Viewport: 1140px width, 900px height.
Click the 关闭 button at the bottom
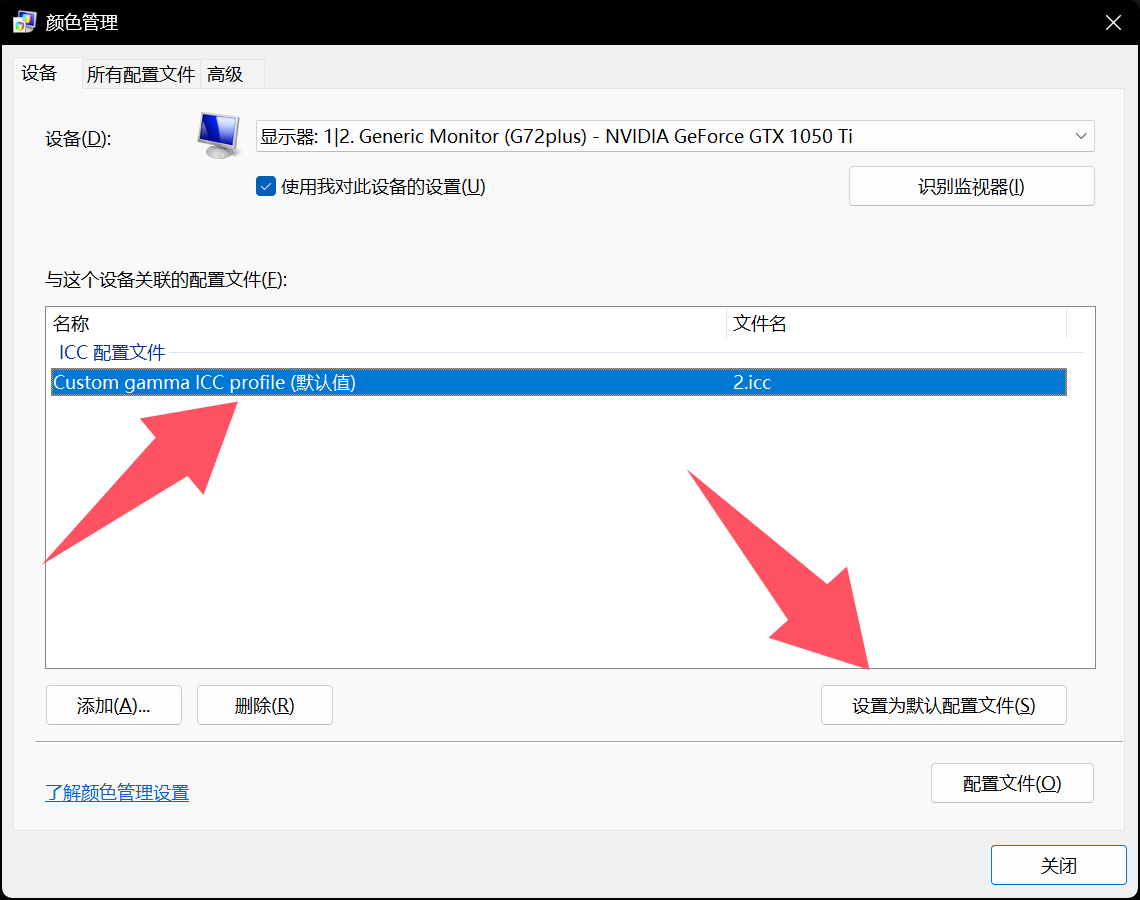click(1058, 865)
